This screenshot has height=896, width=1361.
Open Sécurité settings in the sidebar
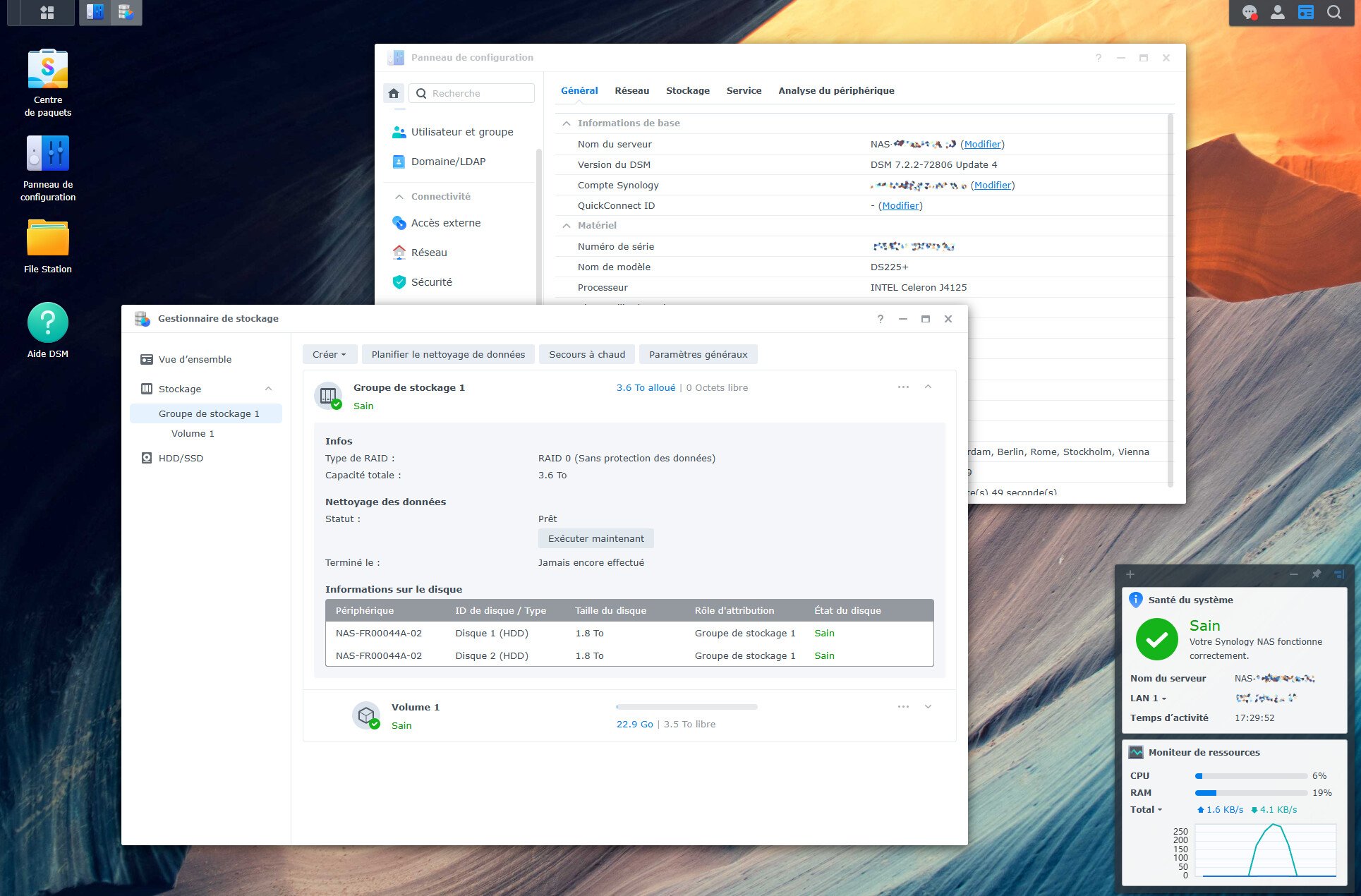[432, 281]
